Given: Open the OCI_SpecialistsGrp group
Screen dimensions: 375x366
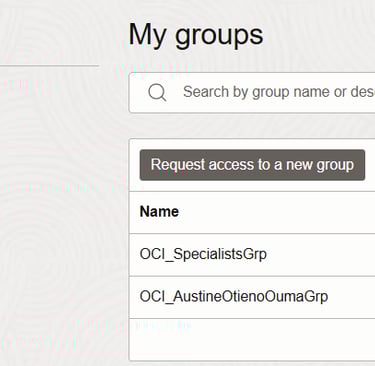Looking at the screenshot, I should pos(203,254).
